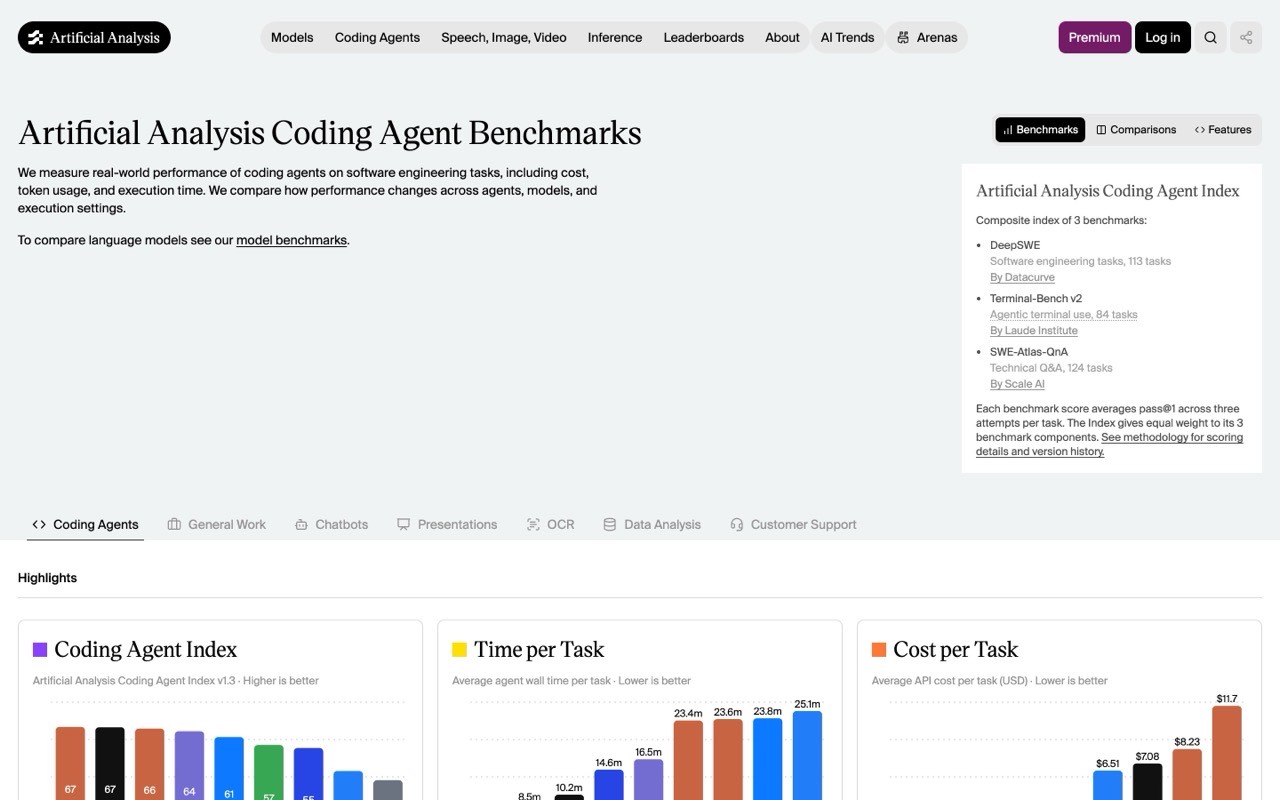Click the Cost per Task card title

click(x=955, y=650)
